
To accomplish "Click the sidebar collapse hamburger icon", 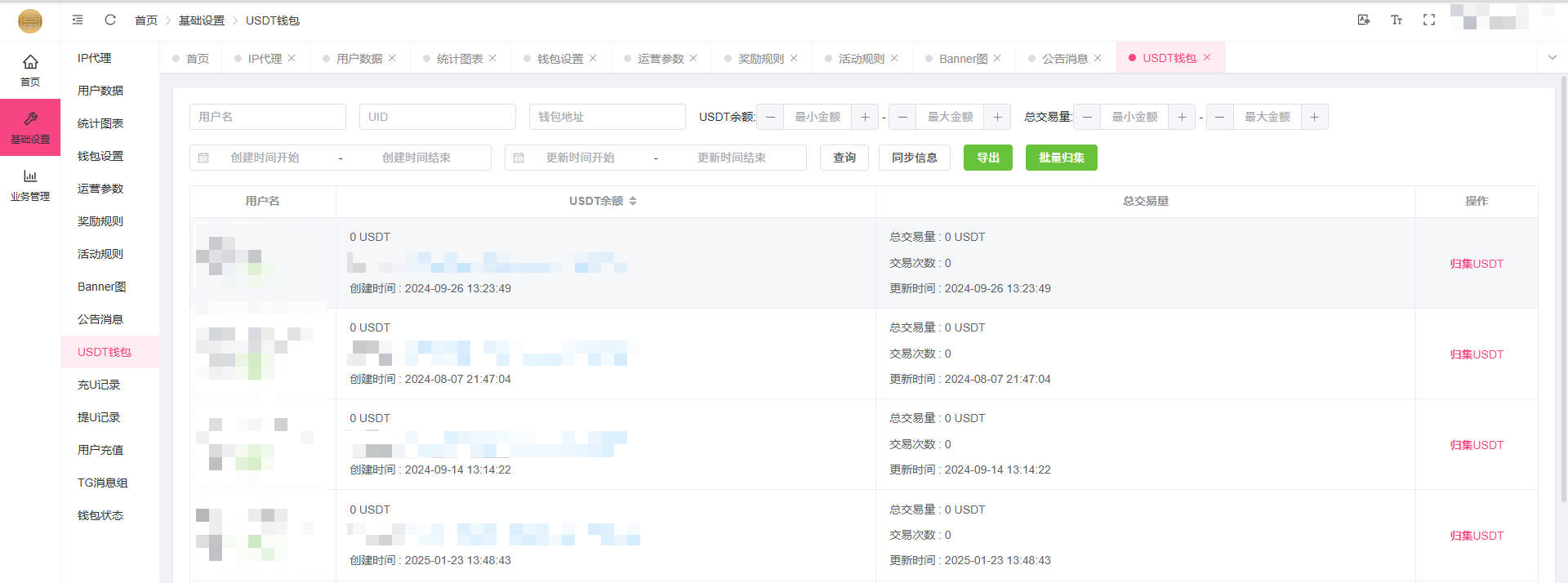I will [78, 20].
